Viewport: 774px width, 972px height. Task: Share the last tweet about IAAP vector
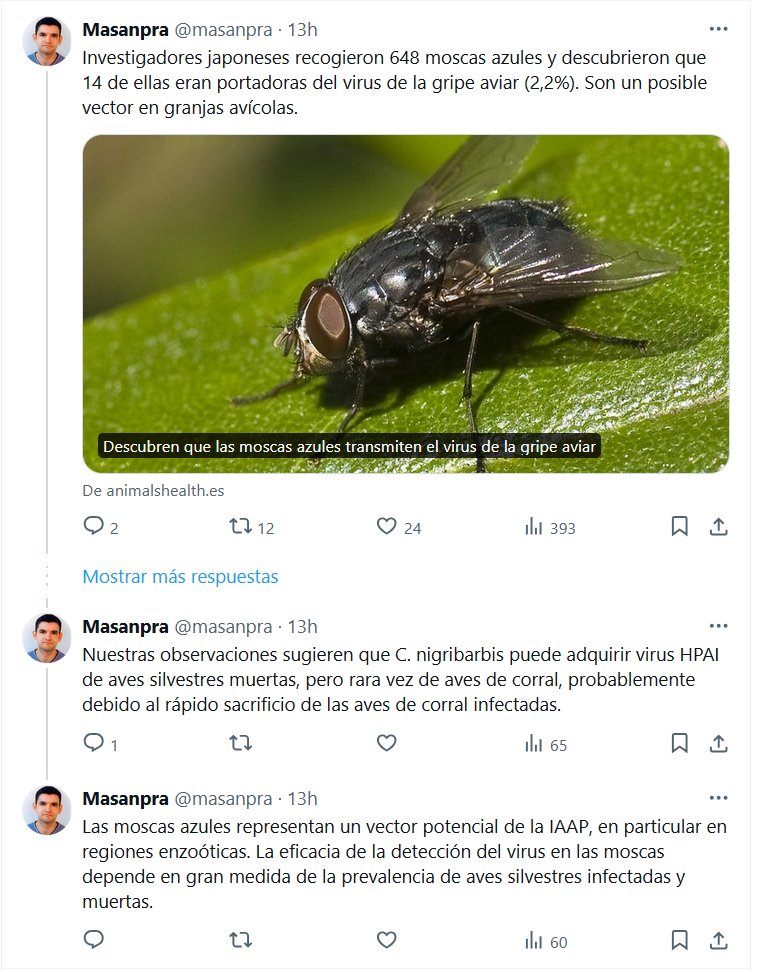click(x=718, y=940)
